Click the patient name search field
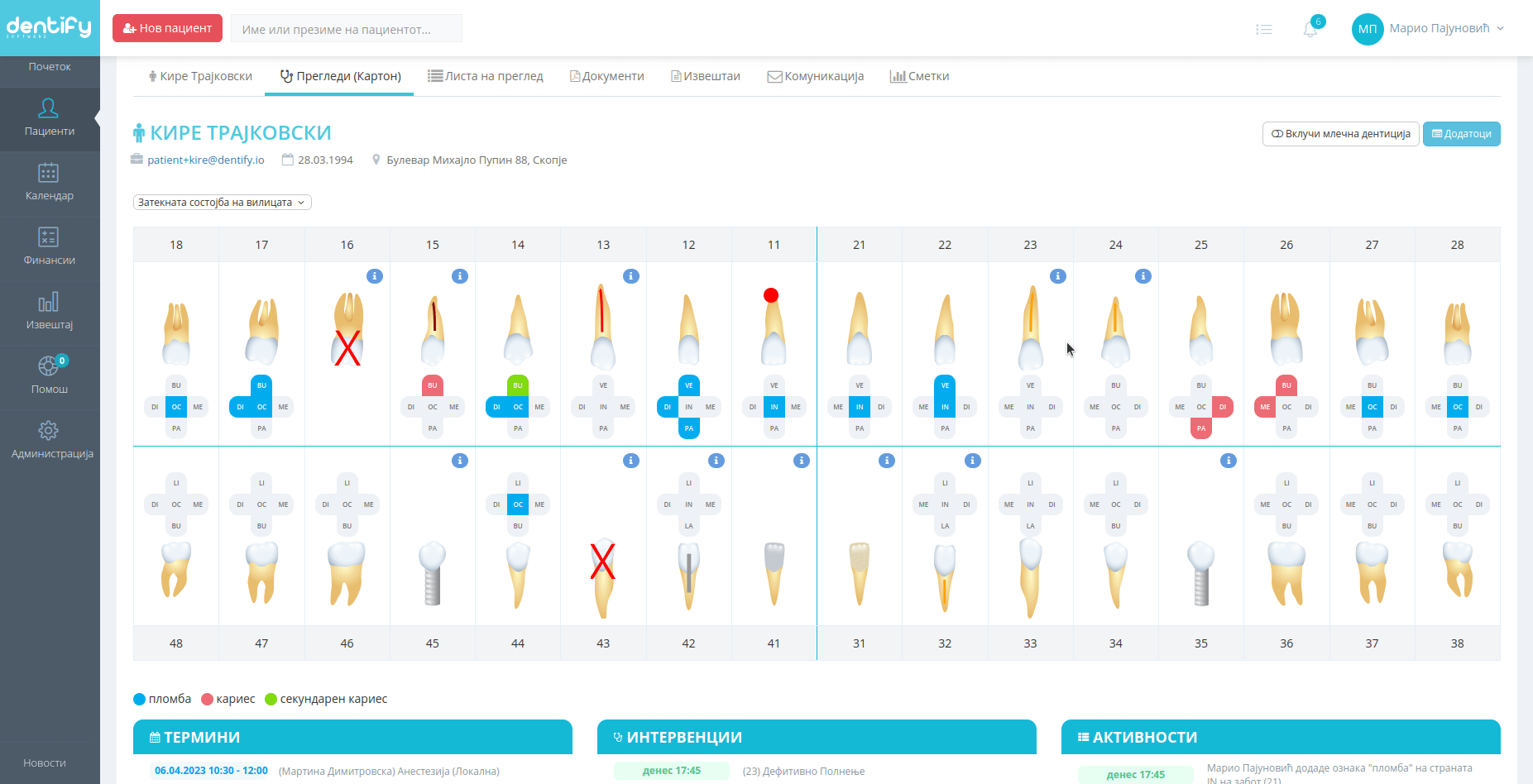The width and height of the screenshot is (1533, 784). [346, 29]
